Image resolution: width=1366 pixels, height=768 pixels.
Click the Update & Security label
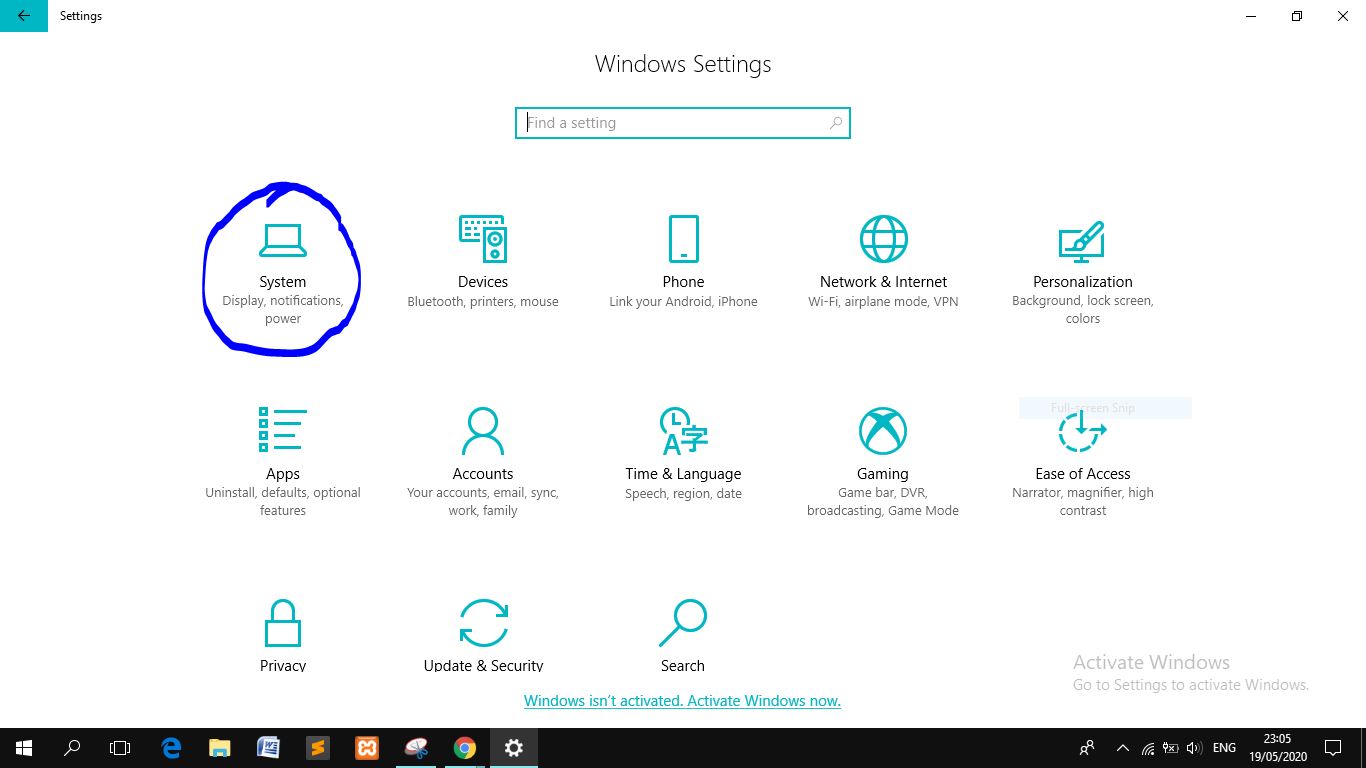click(483, 666)
